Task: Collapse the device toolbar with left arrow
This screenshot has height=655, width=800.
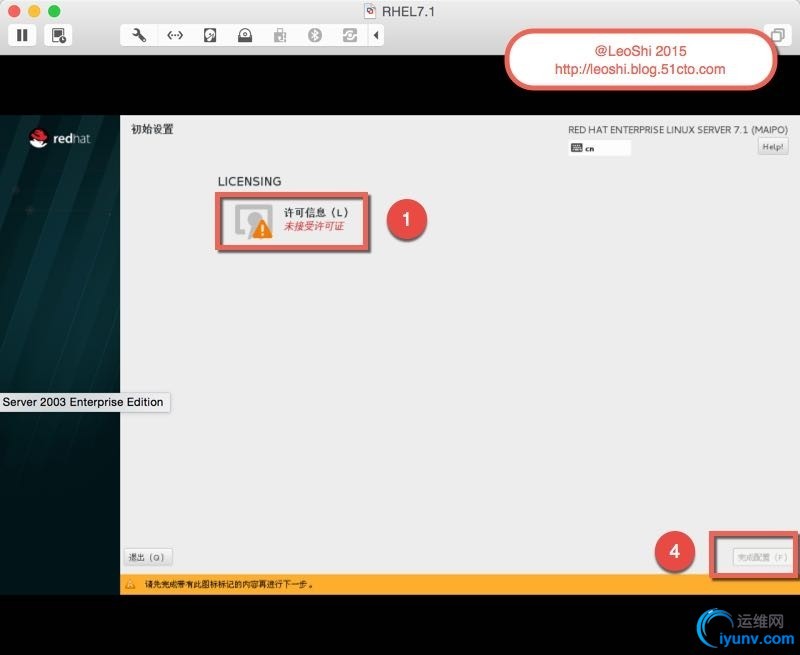Action: 376,35
